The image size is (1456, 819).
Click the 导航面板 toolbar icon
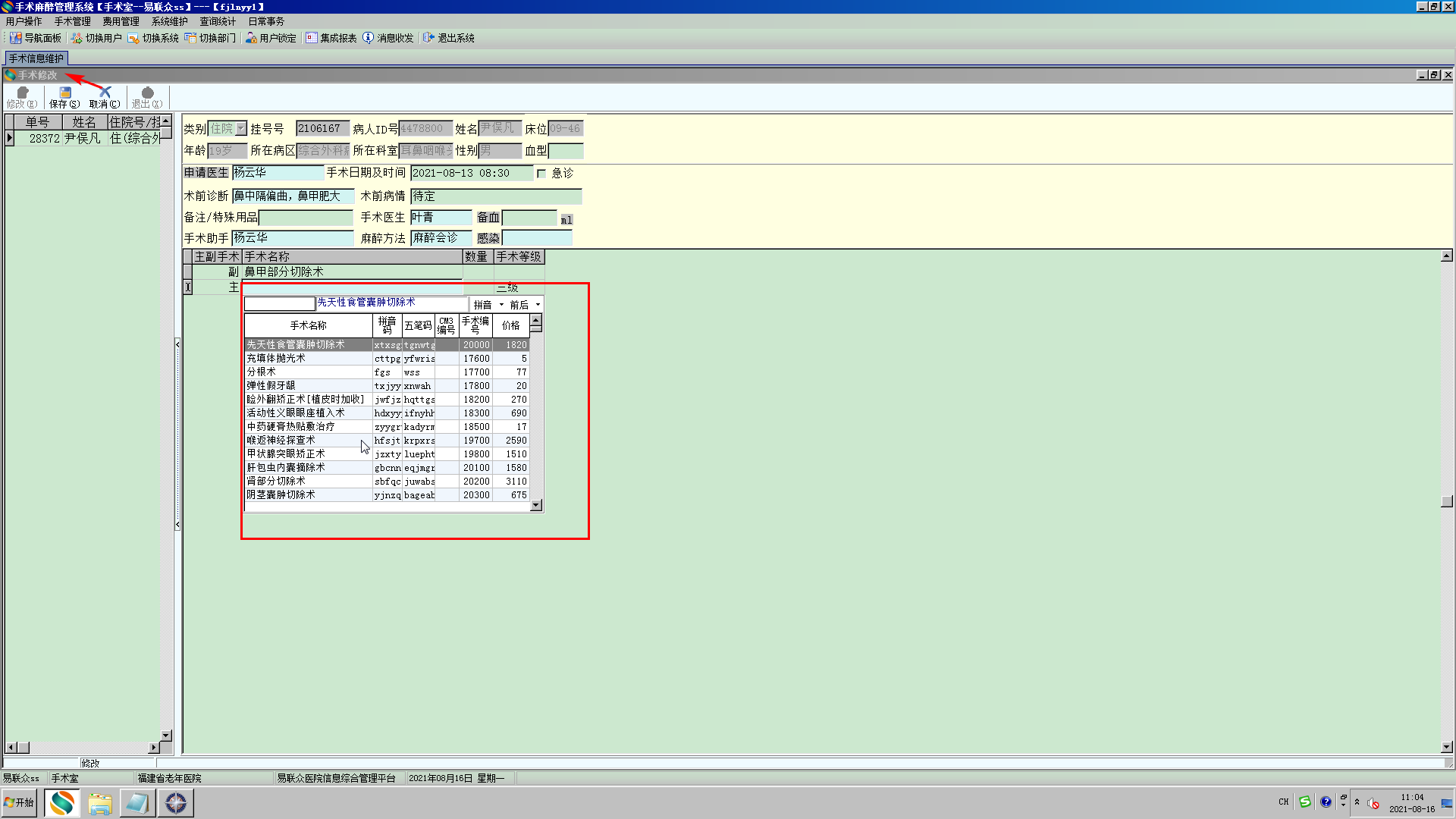[x=16, y=38]
